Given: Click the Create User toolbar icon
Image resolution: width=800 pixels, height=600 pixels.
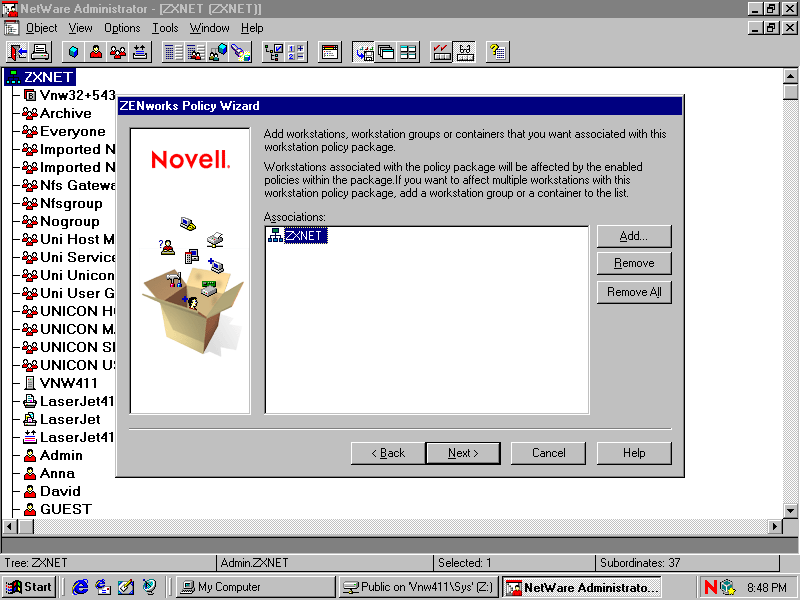Looking at the screenshot, I should pyautogui.click(x=96, y=52).
